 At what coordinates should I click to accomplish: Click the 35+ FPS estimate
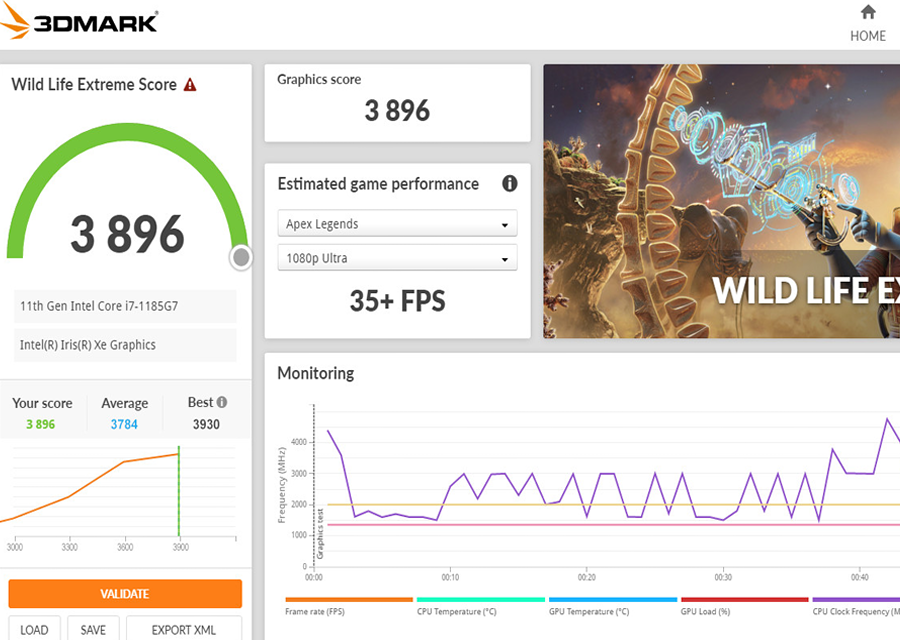pyautogui.click(x=397, y=301)
